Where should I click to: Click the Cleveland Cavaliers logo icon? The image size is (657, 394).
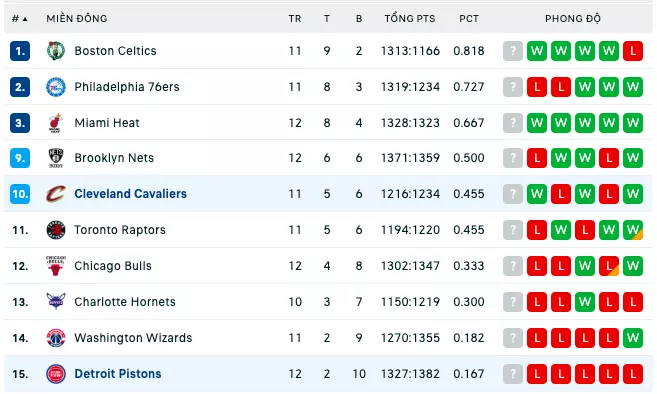tap(56, 194)
